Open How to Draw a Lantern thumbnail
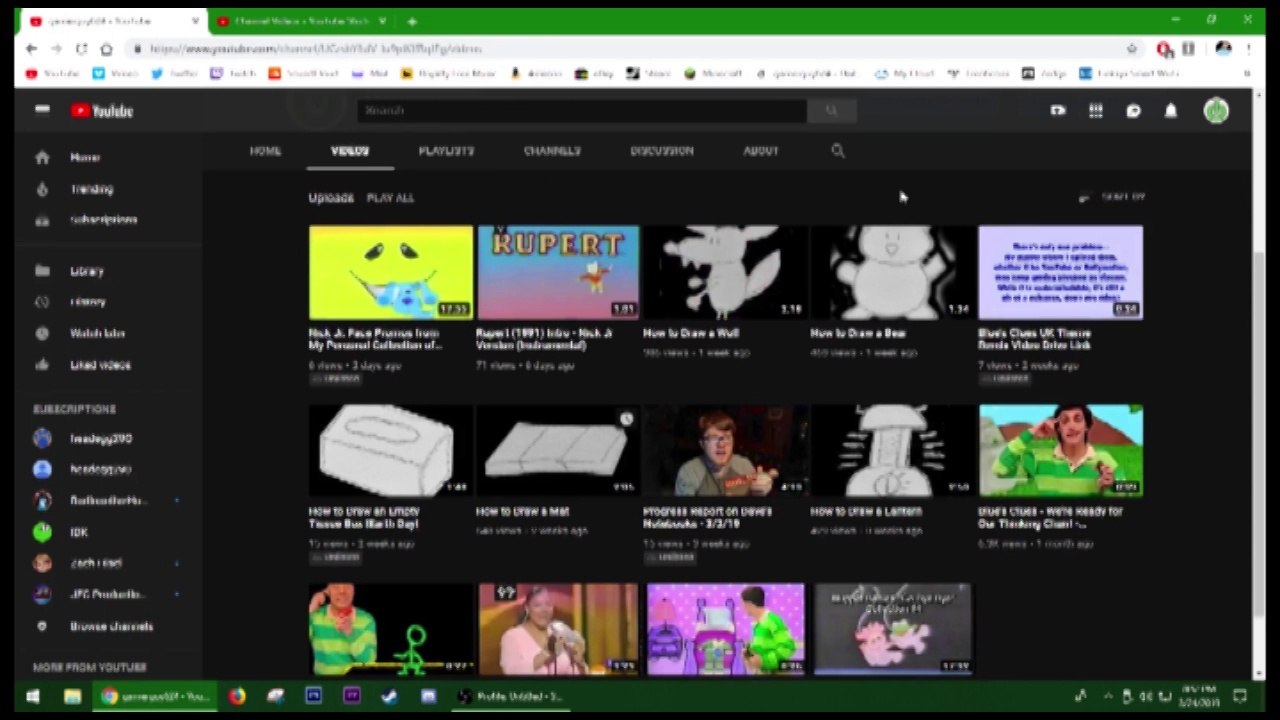Image resolution: width=1280 pixels, height=720 pixels. (893, 451)
